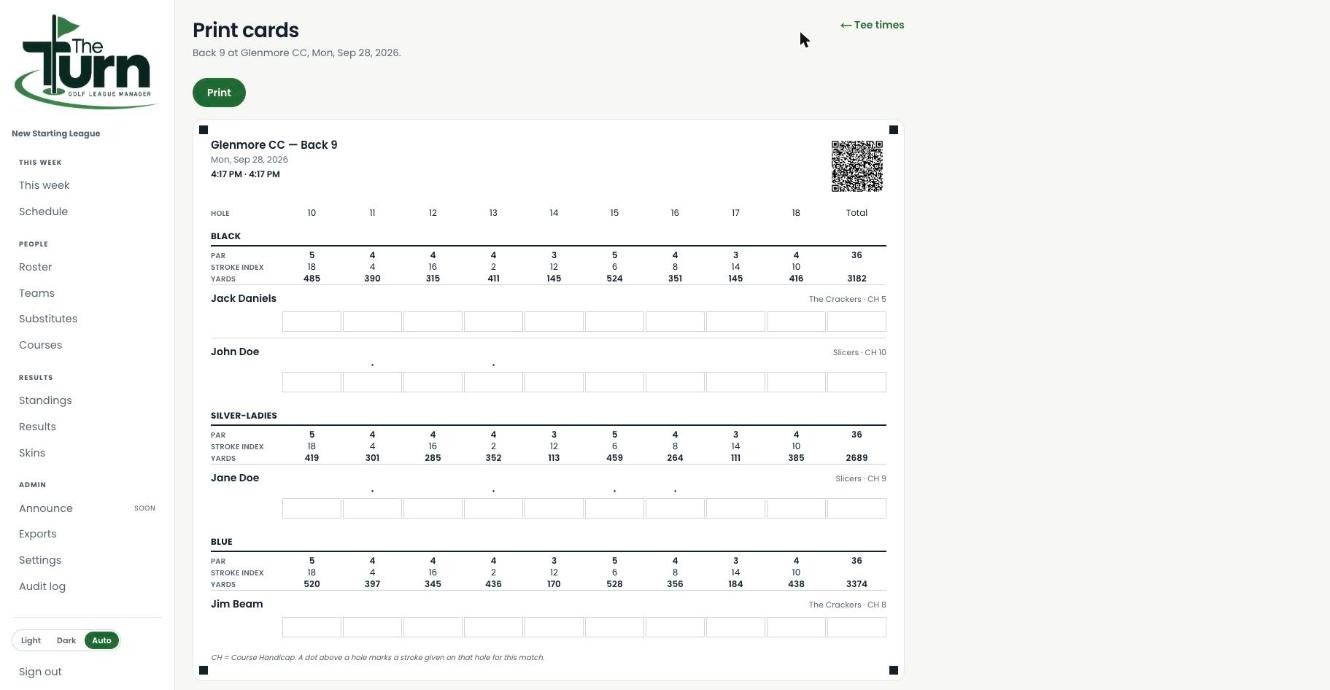Click Blue tees hole 10 yardage 520
1330x690 pixels.
click(x=312, y=584)
